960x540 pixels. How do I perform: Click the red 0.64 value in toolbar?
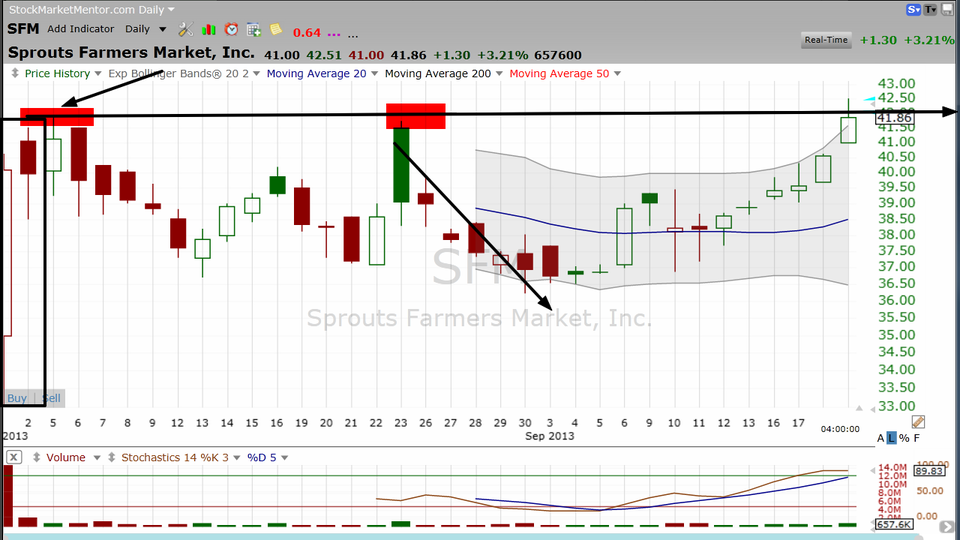coord(307,33)
